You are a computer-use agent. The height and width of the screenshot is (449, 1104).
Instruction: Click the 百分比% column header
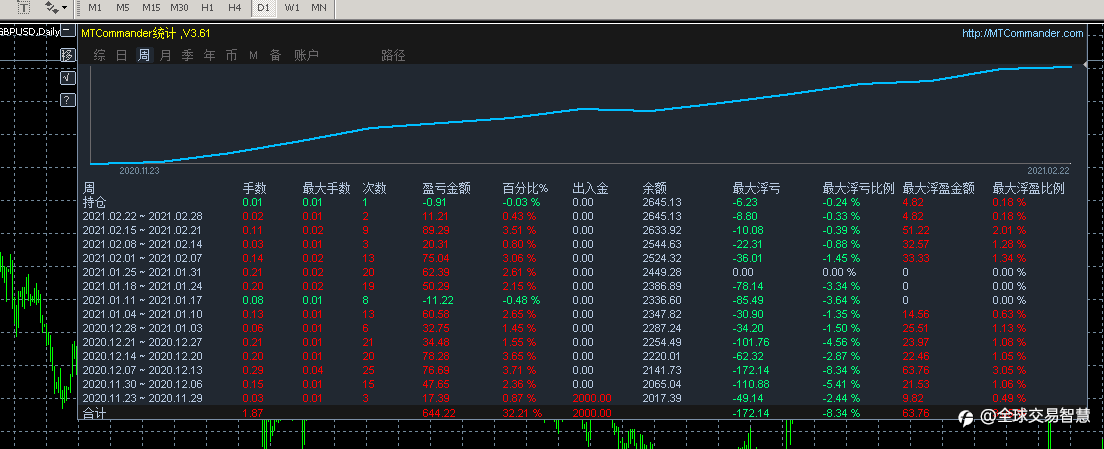[x=525, y=189]
